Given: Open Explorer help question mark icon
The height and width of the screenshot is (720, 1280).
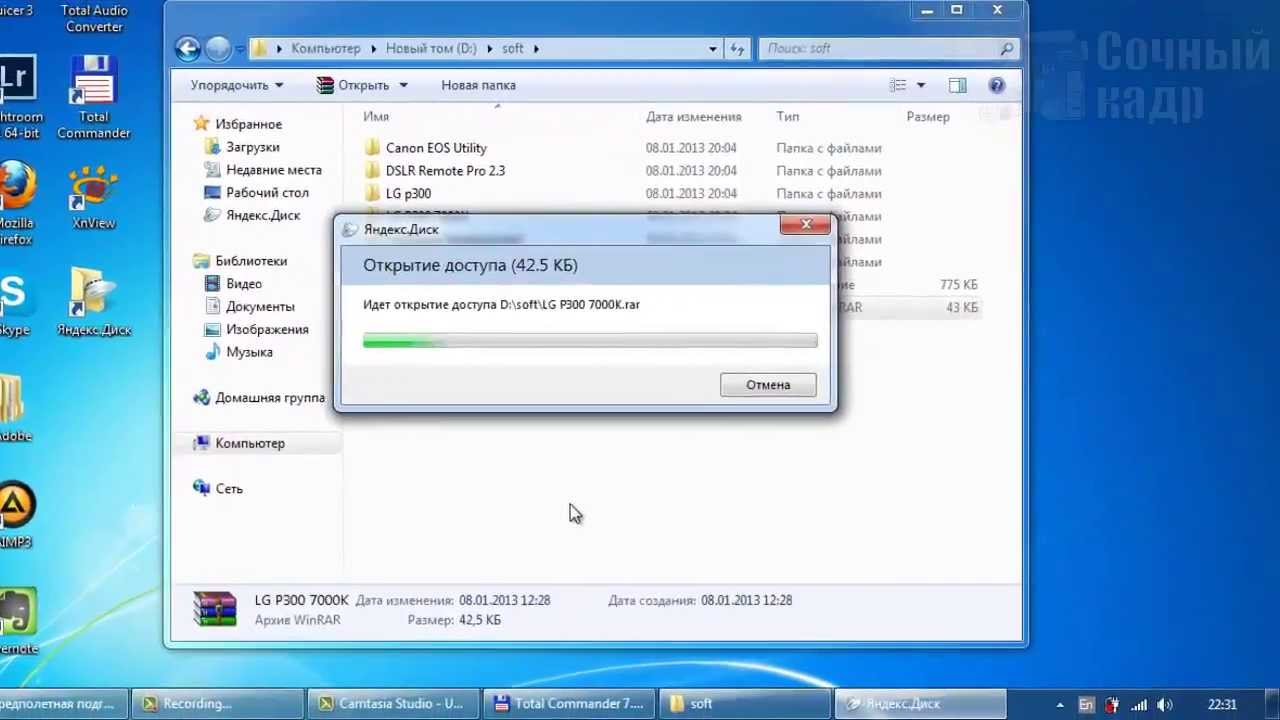Looking at the screenshot, I should click(x=996, y=85).
